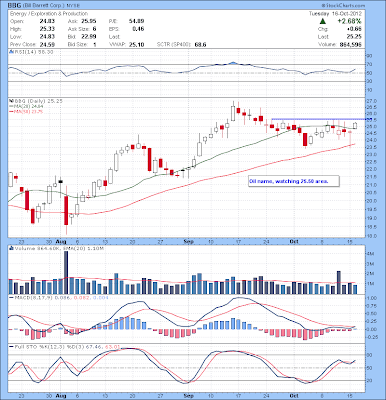This screenshot has height=400, width=386.
Task: Click the green up-arrow change indicator
Action: [x=322, y=21]
